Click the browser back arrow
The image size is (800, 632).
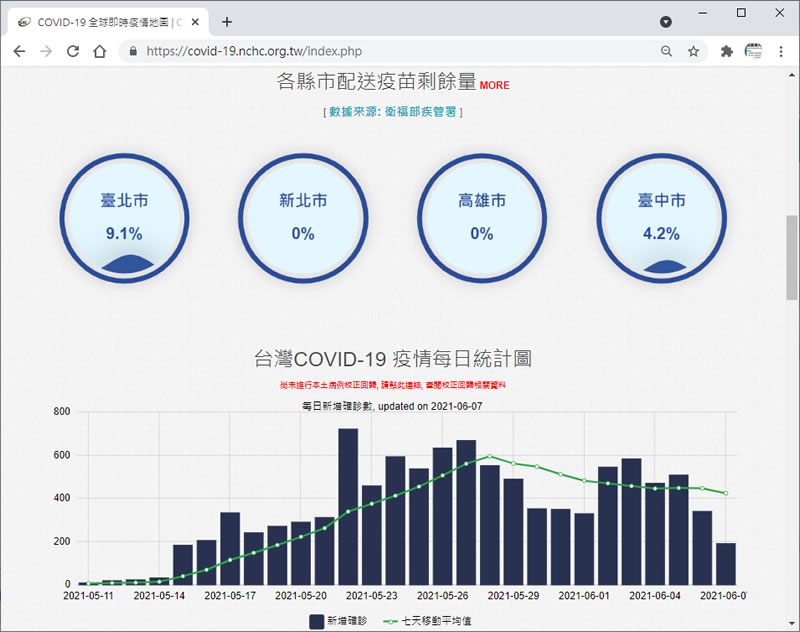19,52
